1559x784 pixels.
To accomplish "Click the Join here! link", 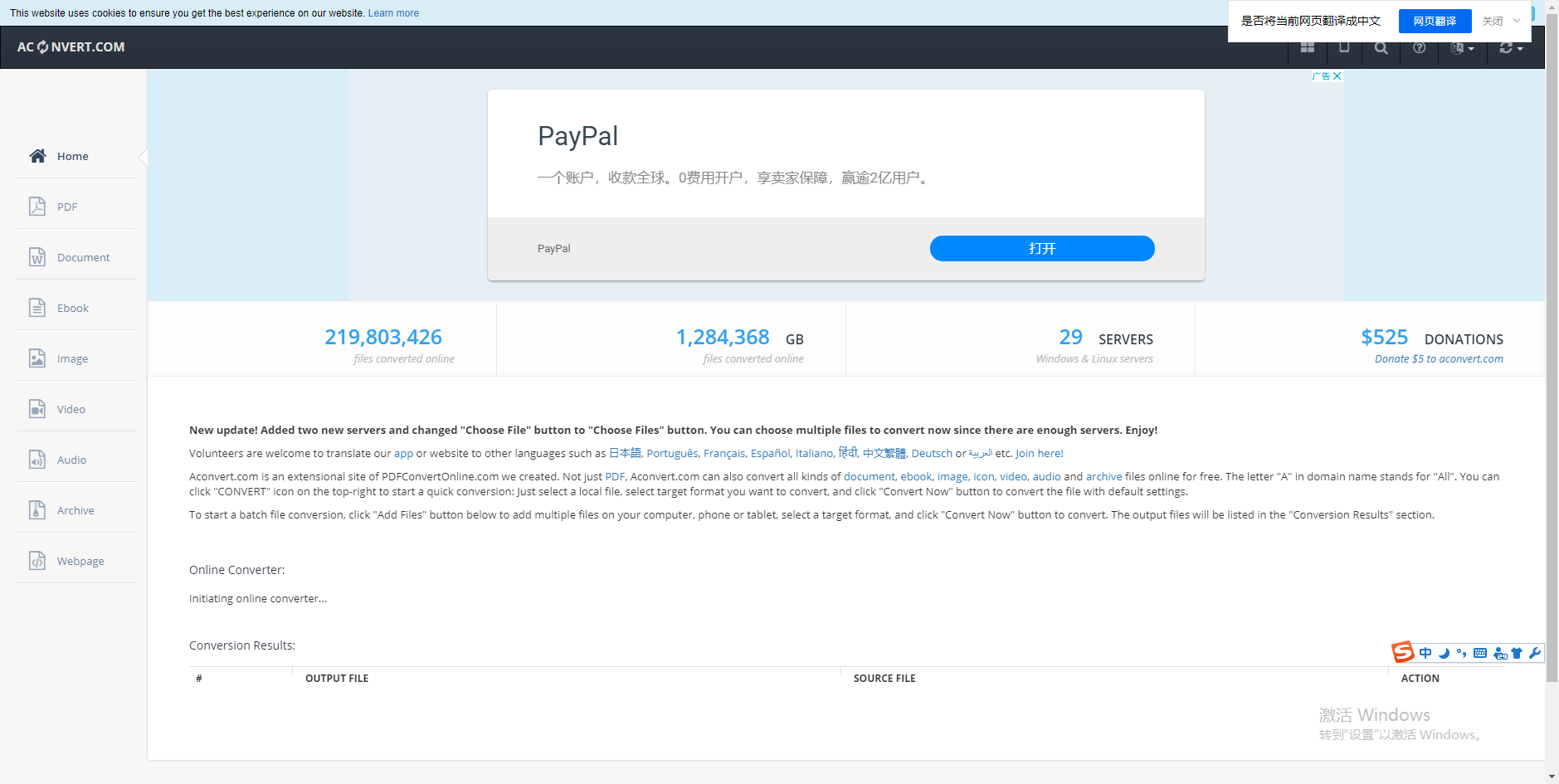I will 1040,453.
